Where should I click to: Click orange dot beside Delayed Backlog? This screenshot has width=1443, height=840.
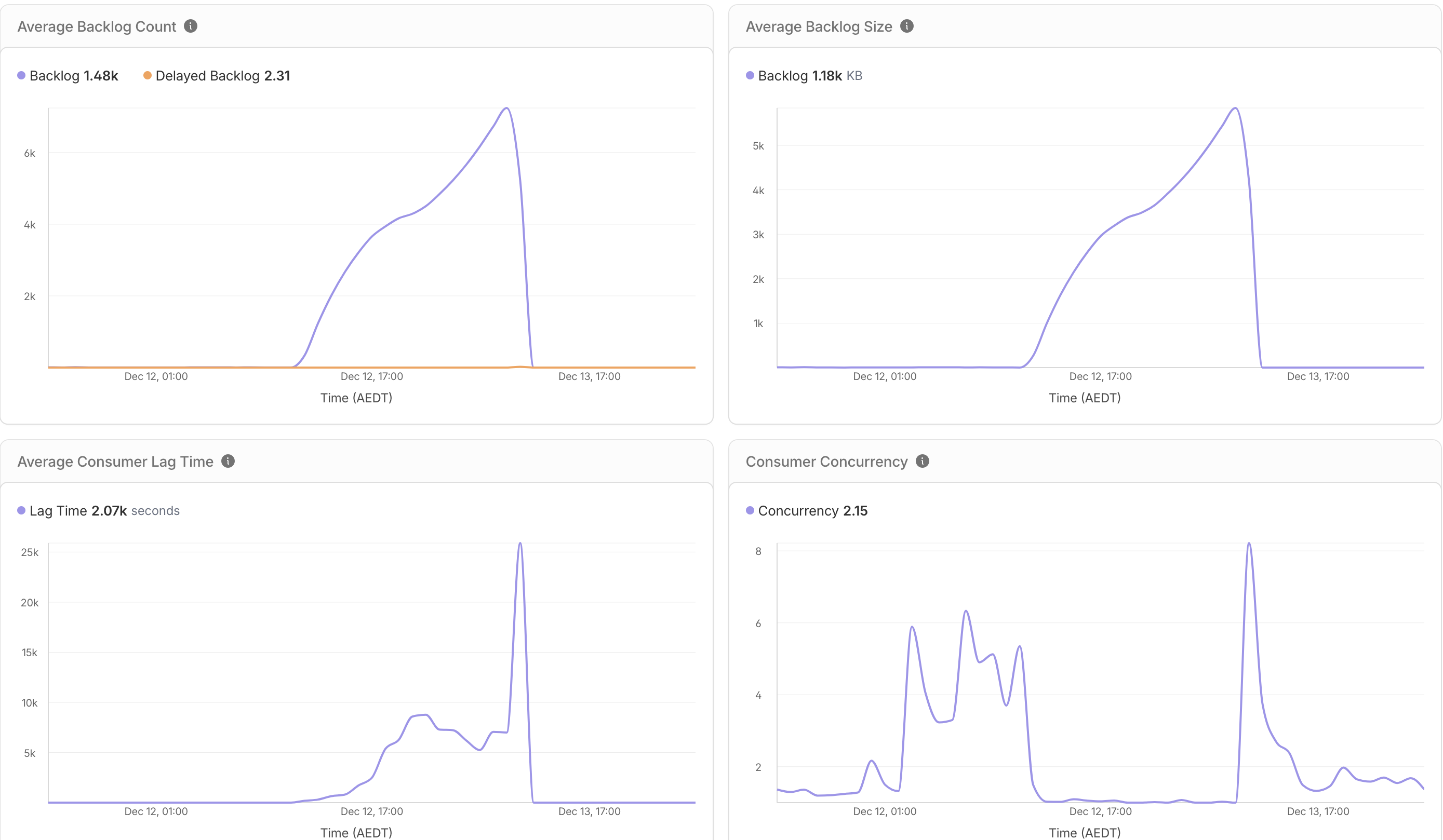tap(147, 75)
